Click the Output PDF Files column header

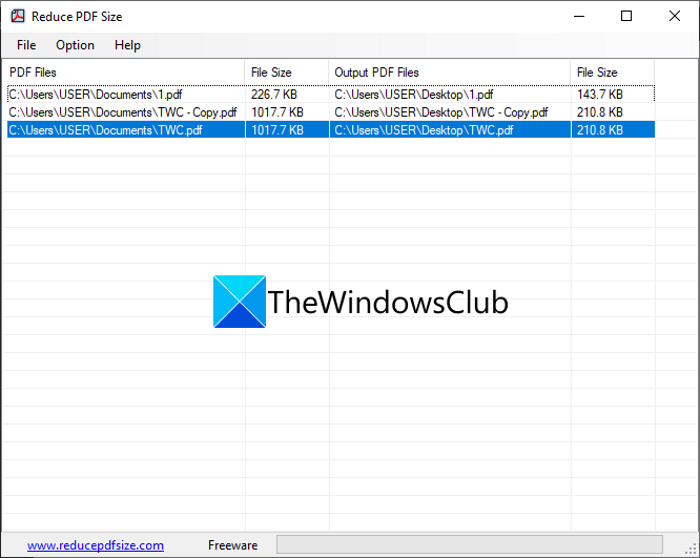click(x=450, y=72)
